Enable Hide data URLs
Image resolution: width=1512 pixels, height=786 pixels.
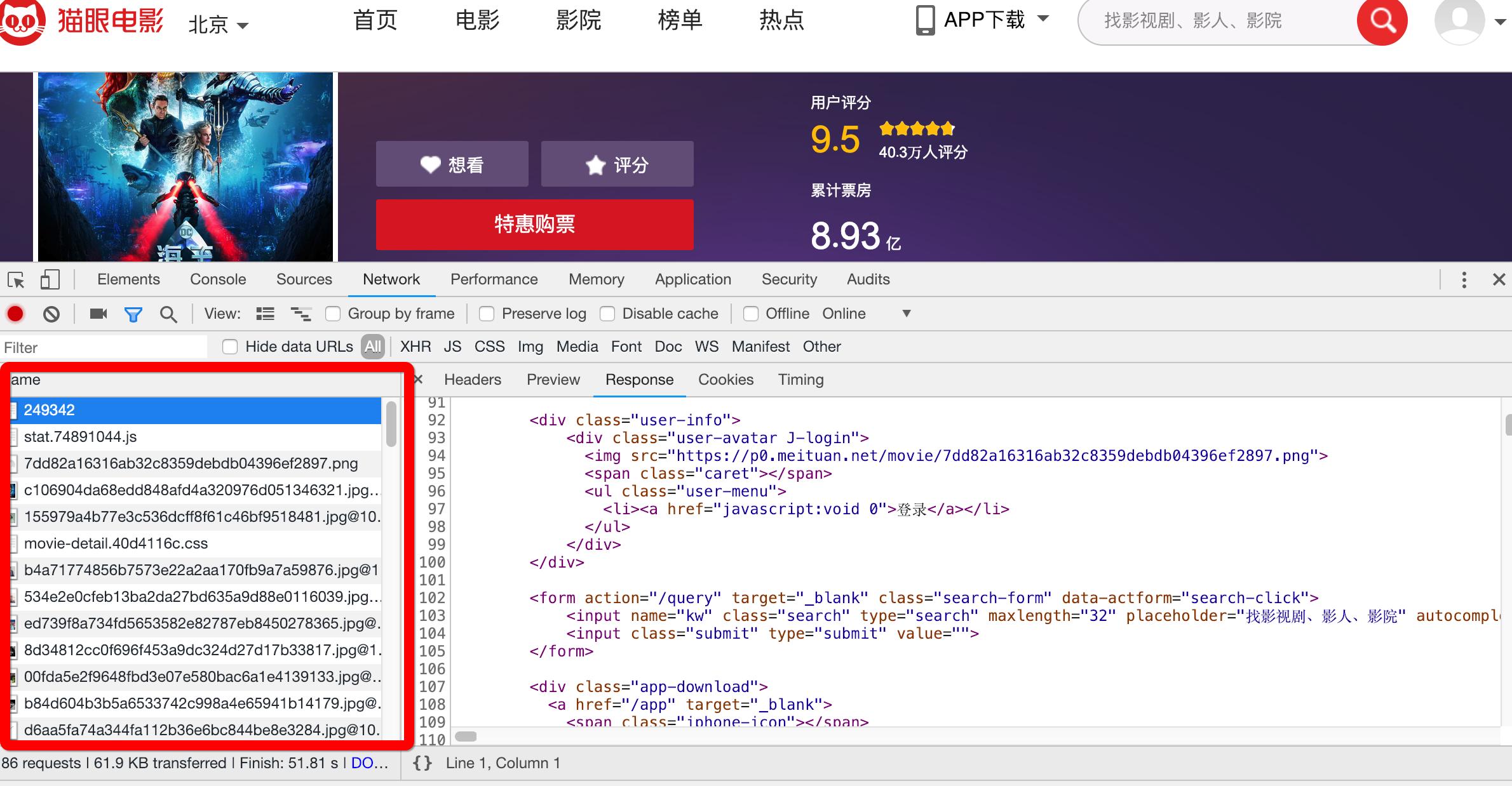(230, 347)
